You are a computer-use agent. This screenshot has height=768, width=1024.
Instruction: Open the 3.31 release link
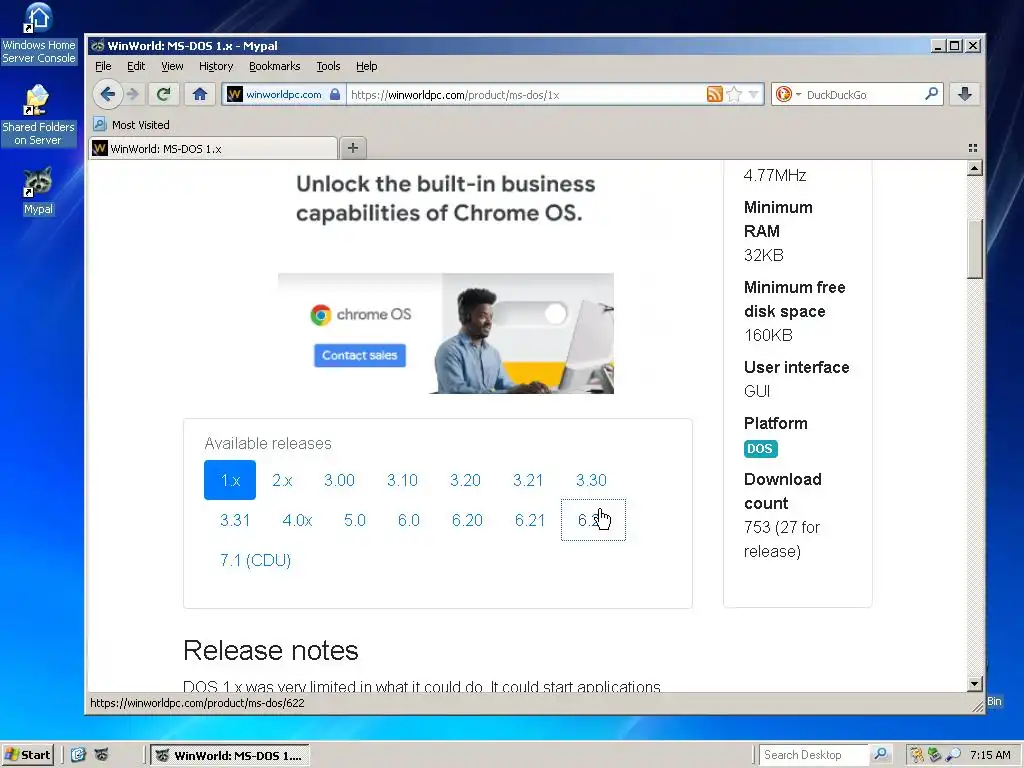point(234,520)
